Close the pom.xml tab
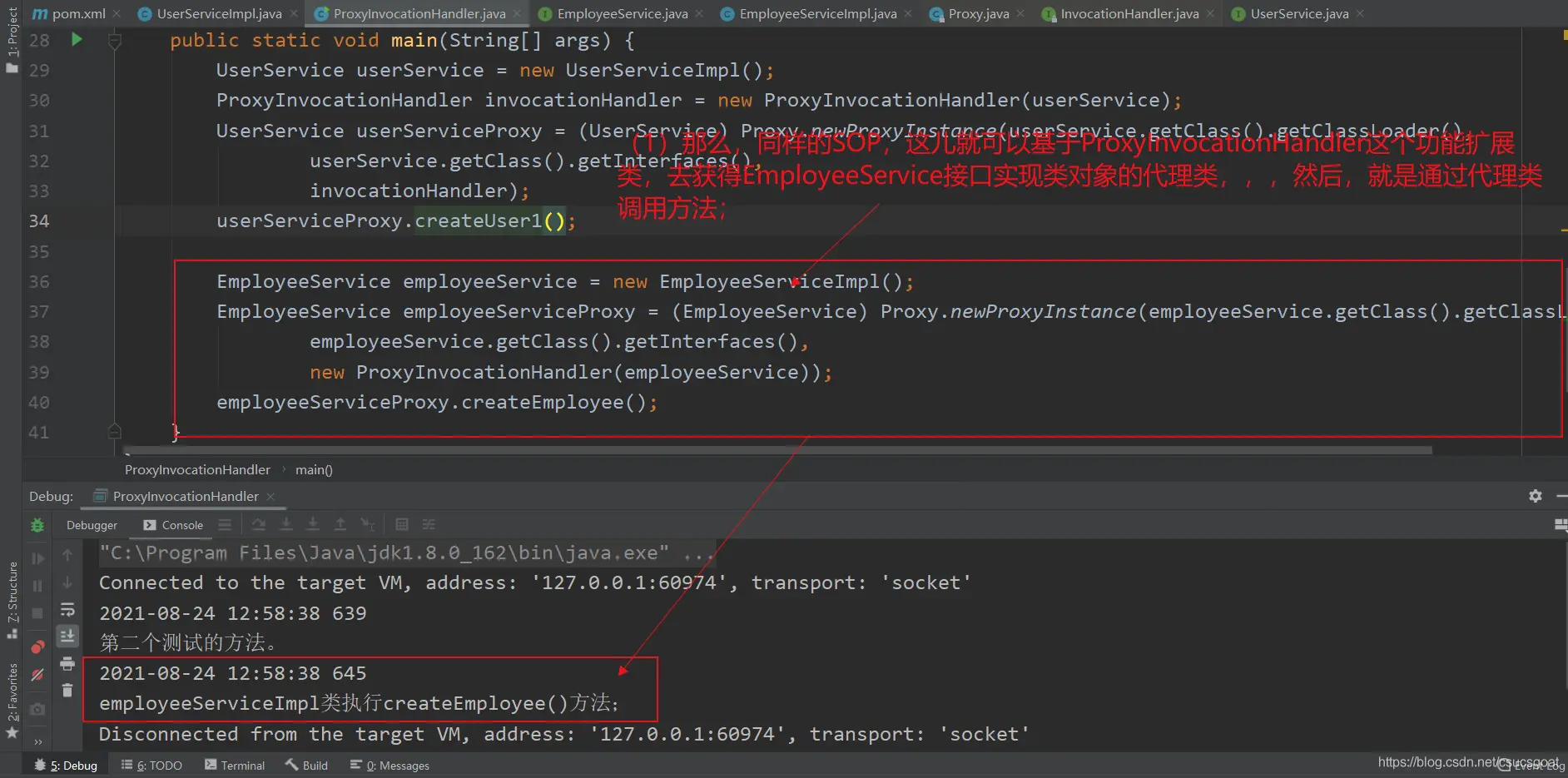 pyautogui.click(x=117, y=13)
